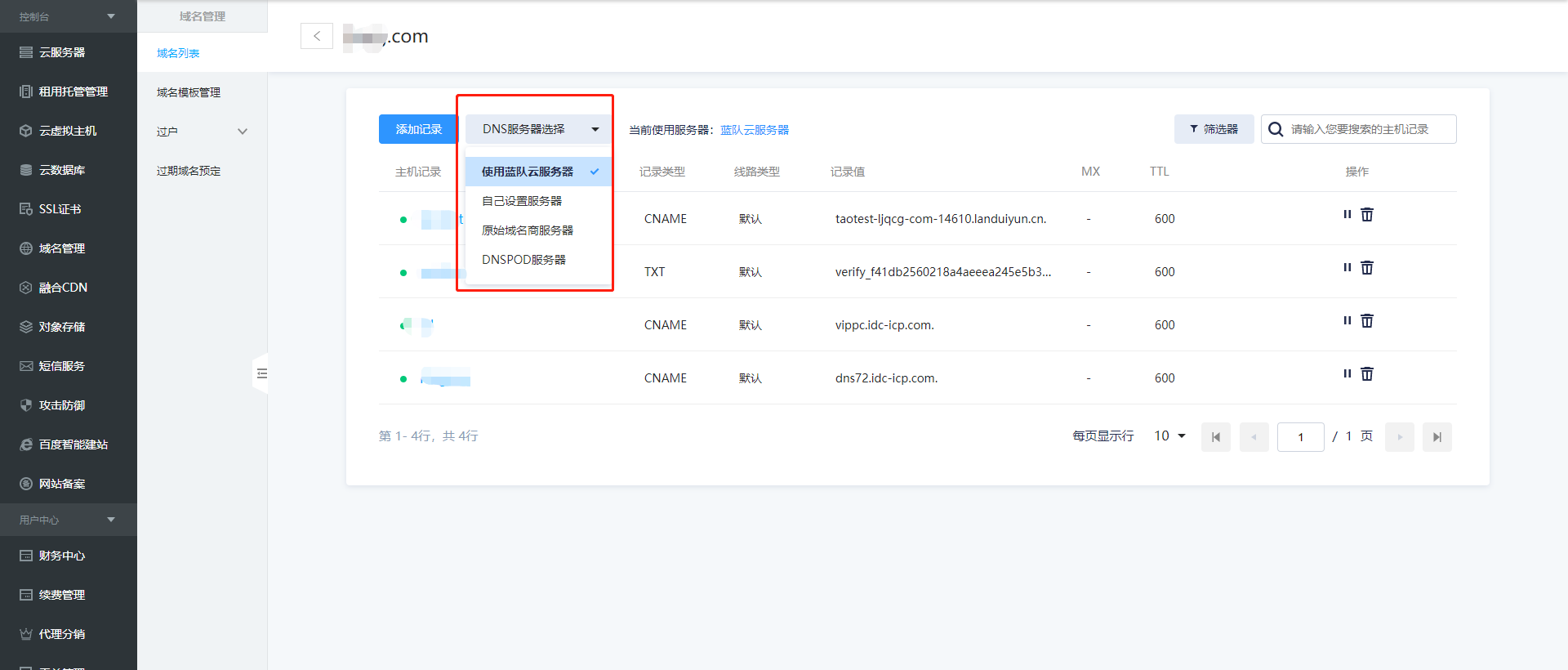Open the DNS服务器选择 dropdown
Screen dimensions: 1568x670
point(539,129)
